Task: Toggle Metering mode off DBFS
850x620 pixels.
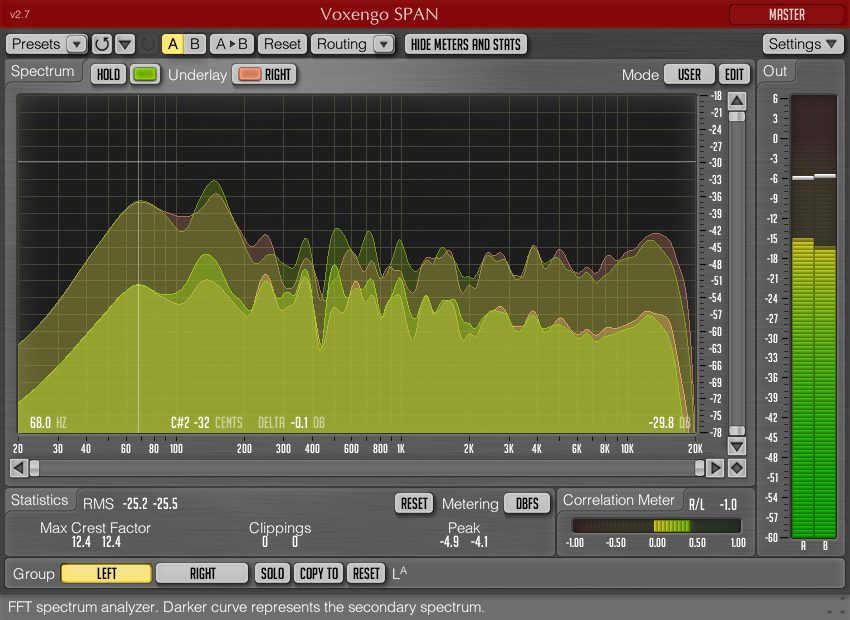Action: pyautogui.click(x=526, y=504)
